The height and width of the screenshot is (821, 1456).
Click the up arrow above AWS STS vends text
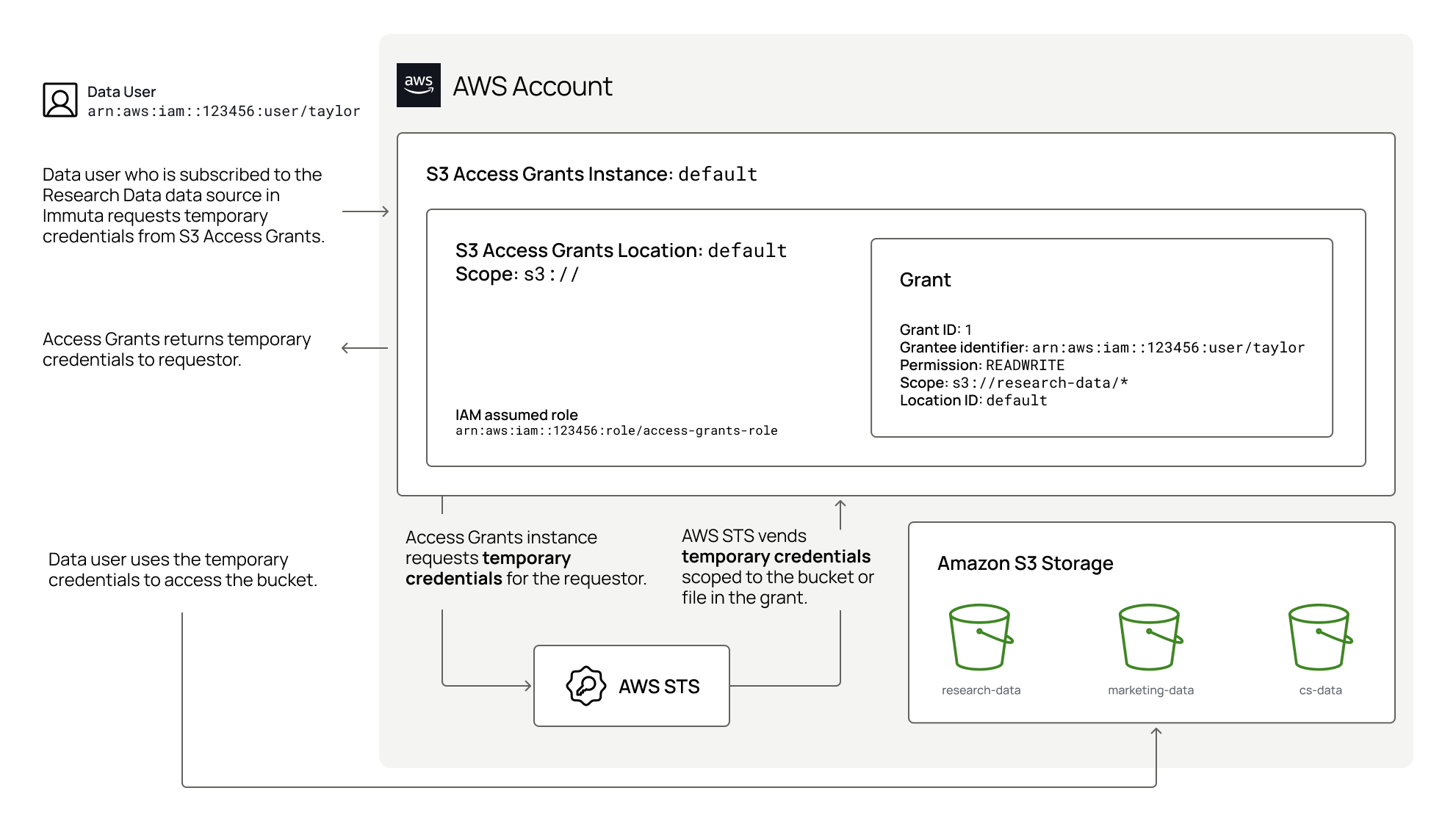pyautogui.click(x=840, y=514)
